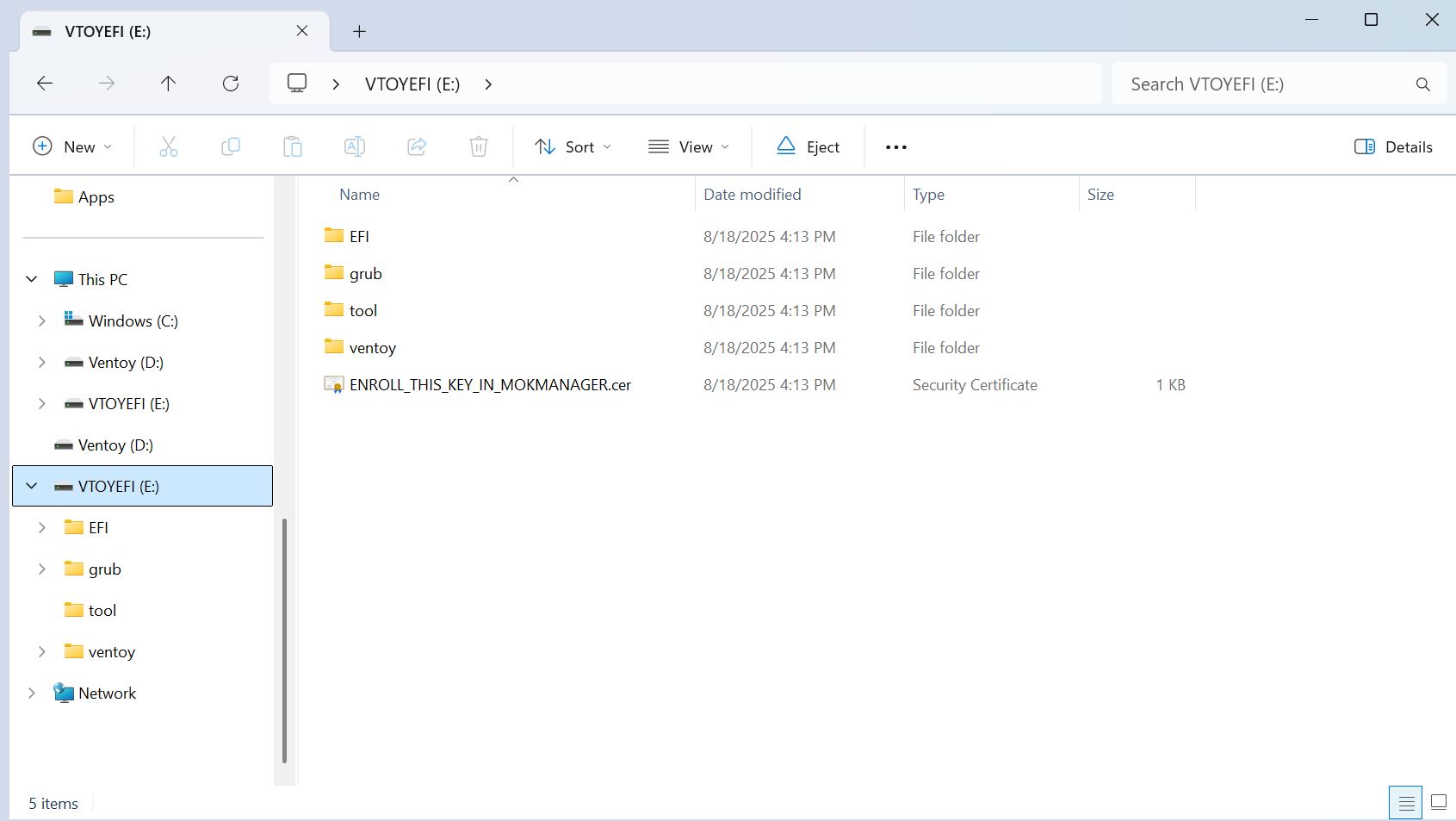Refresh the current folder view
Viewport: 1456px width, 821px height.
point(231,84)
